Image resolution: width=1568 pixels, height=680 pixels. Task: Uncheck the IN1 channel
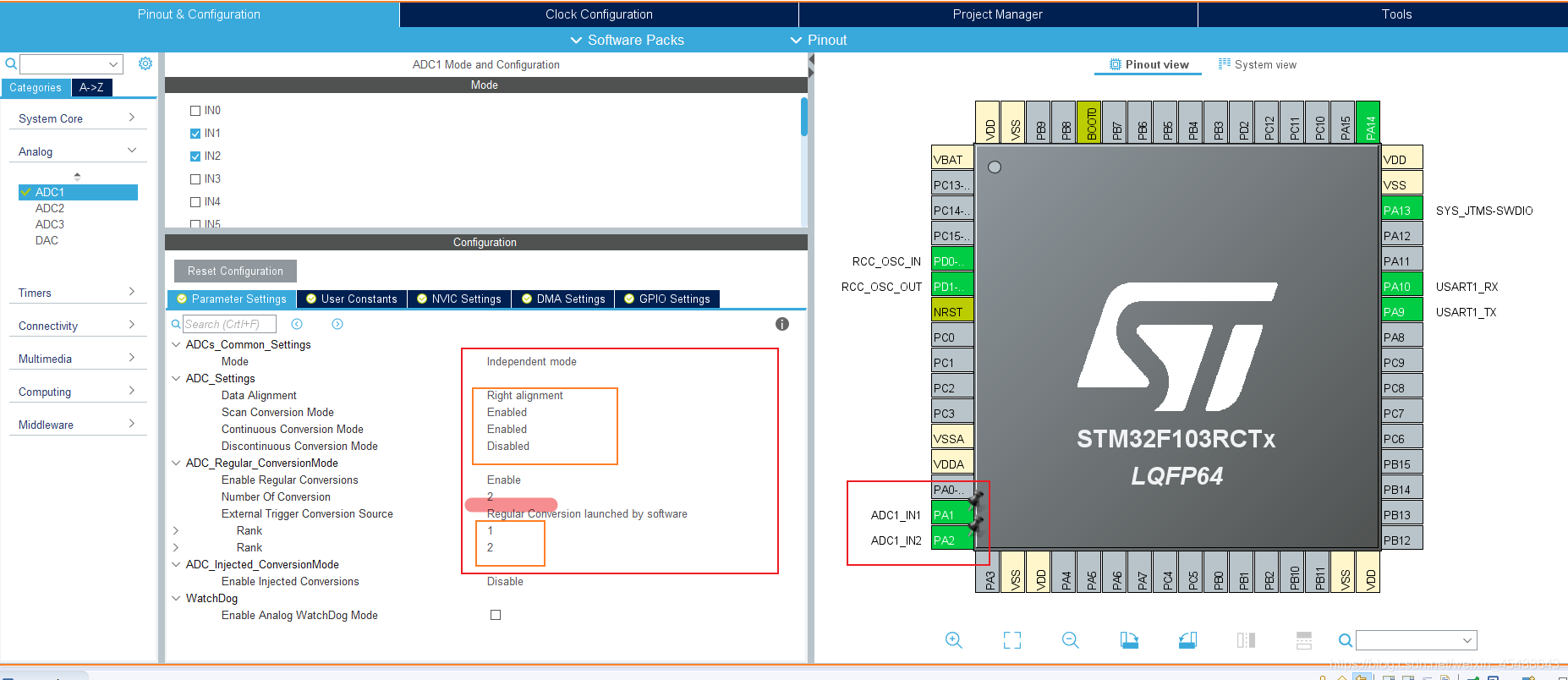[195, 134]
